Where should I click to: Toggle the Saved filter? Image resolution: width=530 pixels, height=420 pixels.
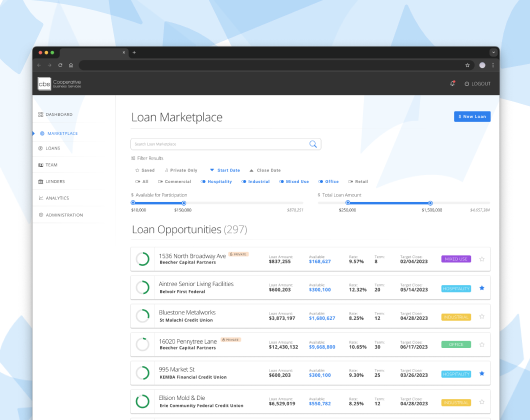[145, 170]
